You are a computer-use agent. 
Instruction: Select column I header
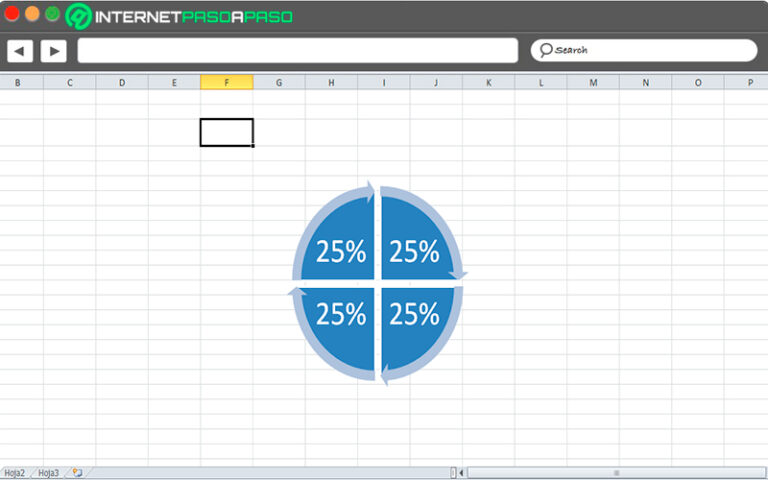click(x=384, y=82)
